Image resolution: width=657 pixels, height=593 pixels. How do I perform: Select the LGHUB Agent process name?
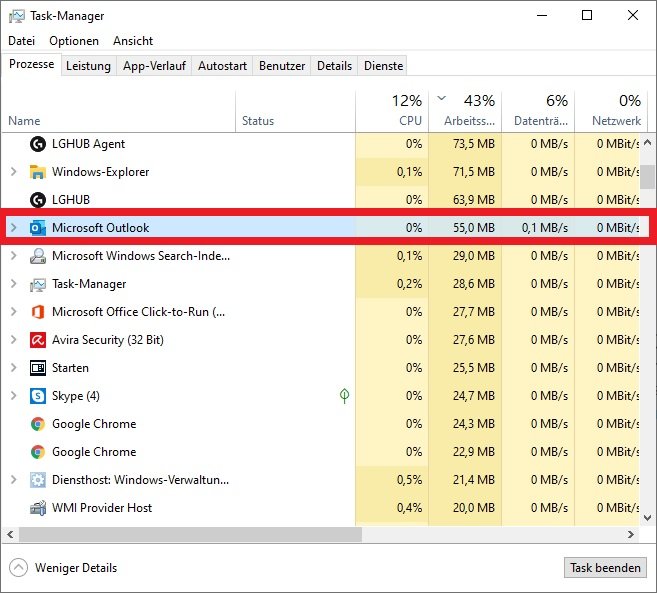88,144
